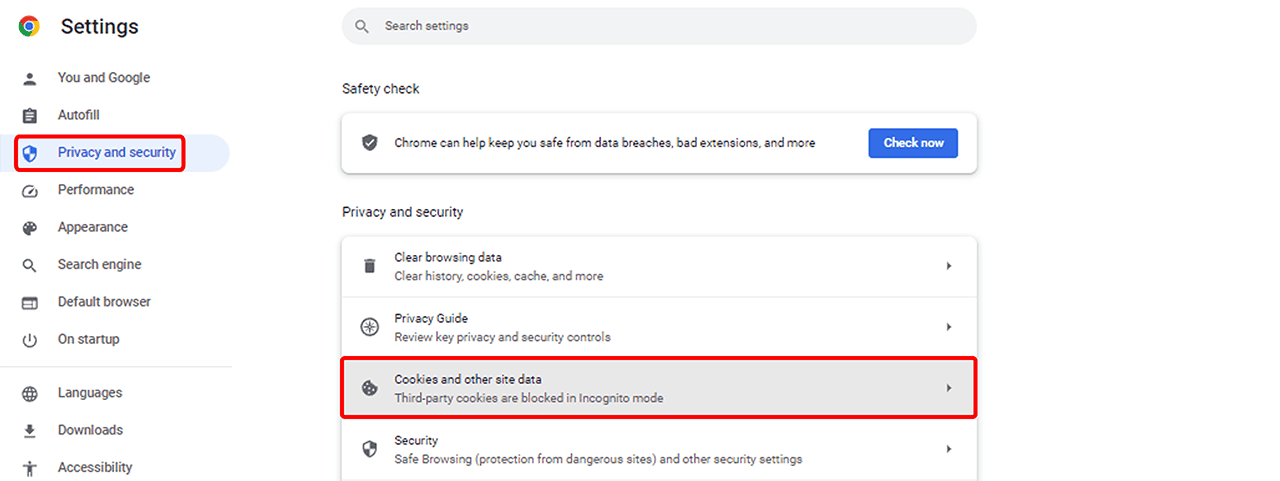Open the Privacy Guide link
1280x481 pixels.
click(x=430, y=319)
